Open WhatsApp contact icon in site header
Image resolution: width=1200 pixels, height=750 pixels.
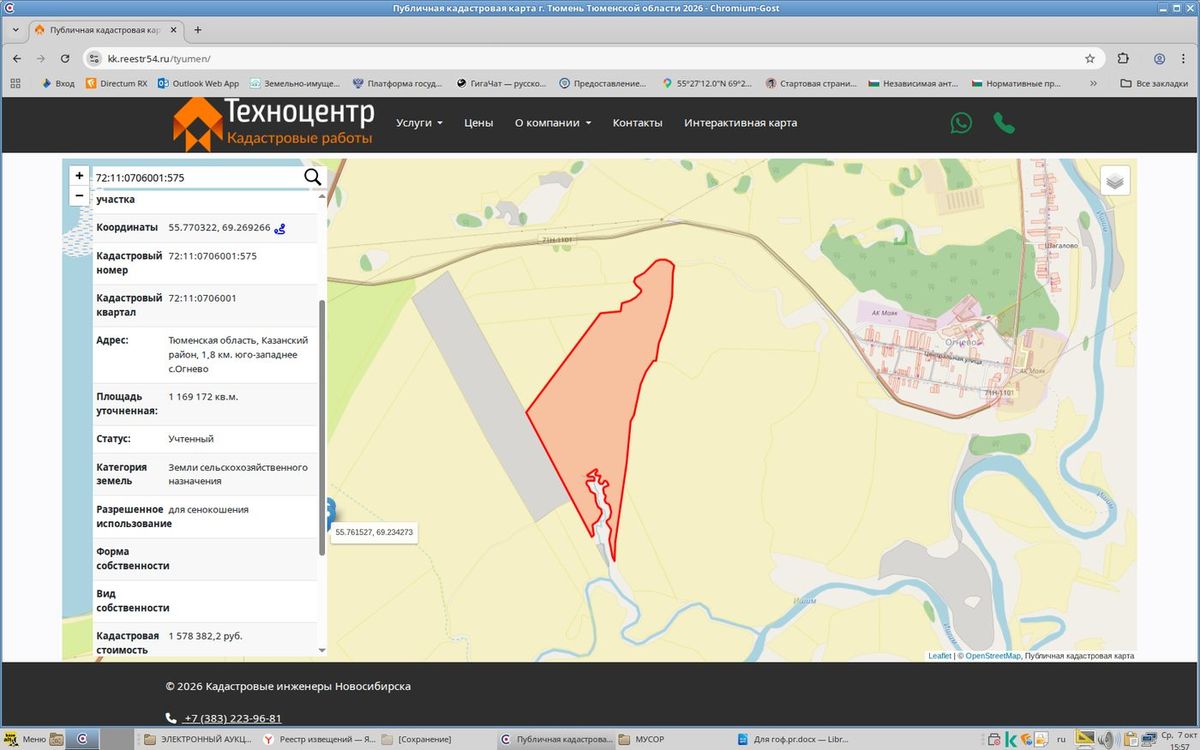(961, 123)
